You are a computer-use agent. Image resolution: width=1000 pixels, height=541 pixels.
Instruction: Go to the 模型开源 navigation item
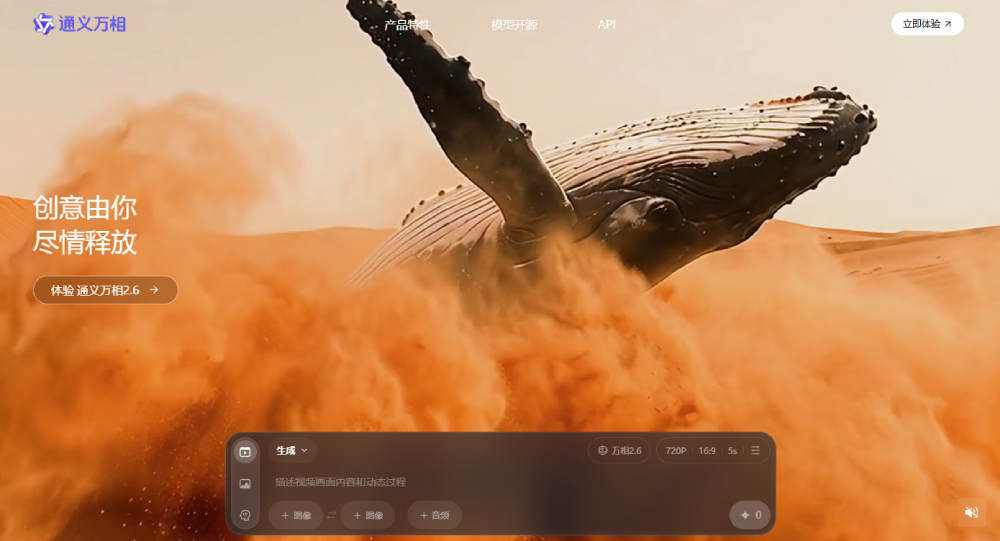(514, 24)
